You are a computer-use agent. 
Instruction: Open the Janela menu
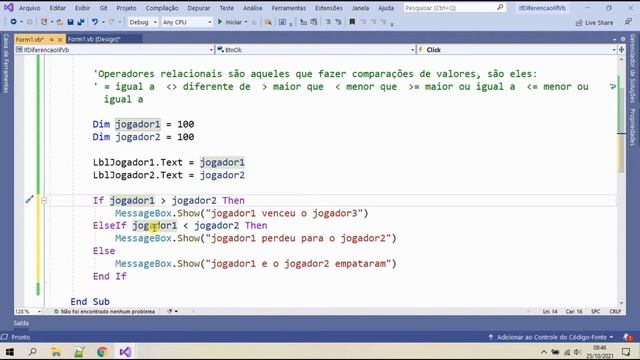pyautogui.click(x=360, y=8)
